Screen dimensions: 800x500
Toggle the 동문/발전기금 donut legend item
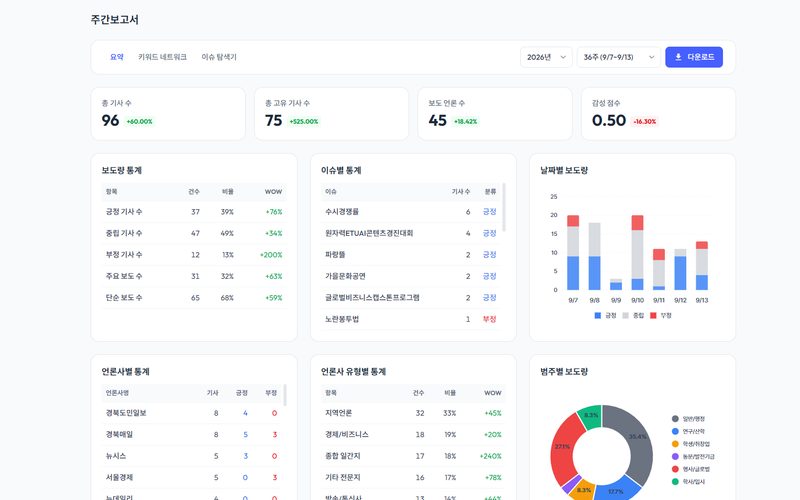click(693, 457)
